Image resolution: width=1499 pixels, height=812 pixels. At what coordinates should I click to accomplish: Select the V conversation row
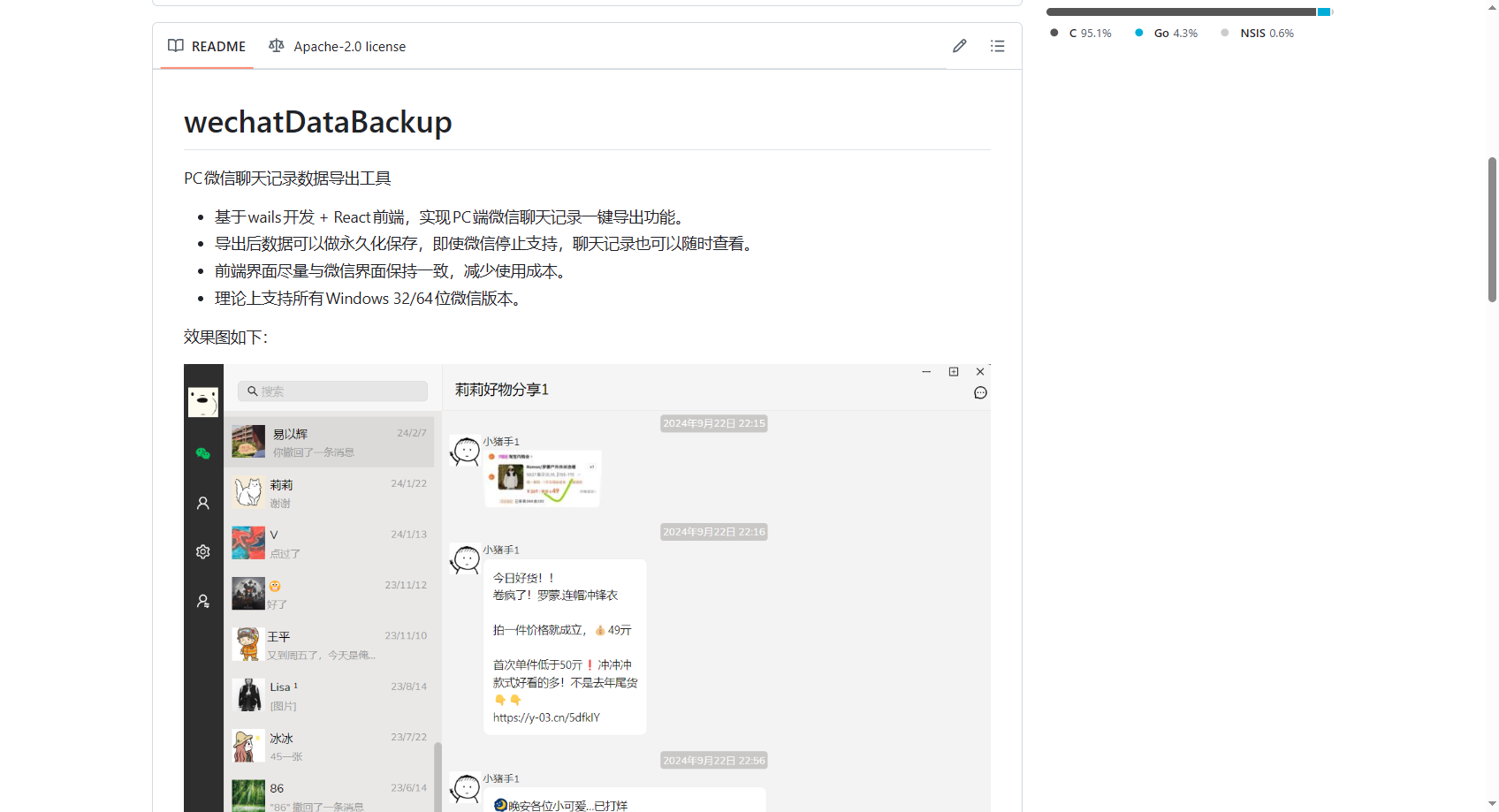click(x=329, y=543)
